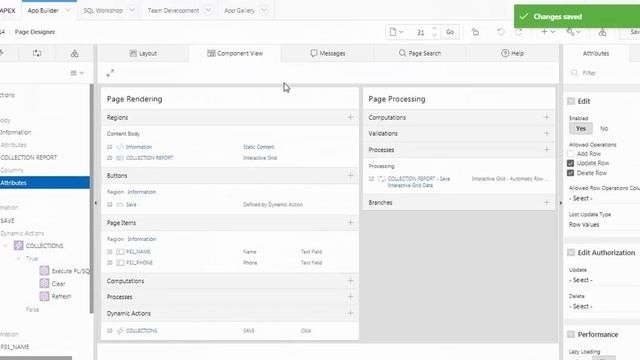Open the tree options menu dropdown
The height and width of the screenshot is (360, 640).
tap(77, 73)
